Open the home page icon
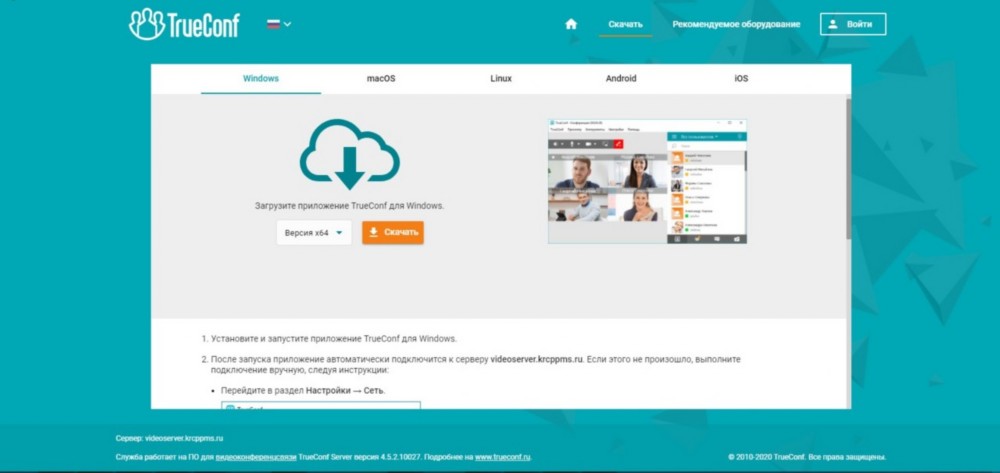Screen dimensions: 1000x473 coord(571,24)
